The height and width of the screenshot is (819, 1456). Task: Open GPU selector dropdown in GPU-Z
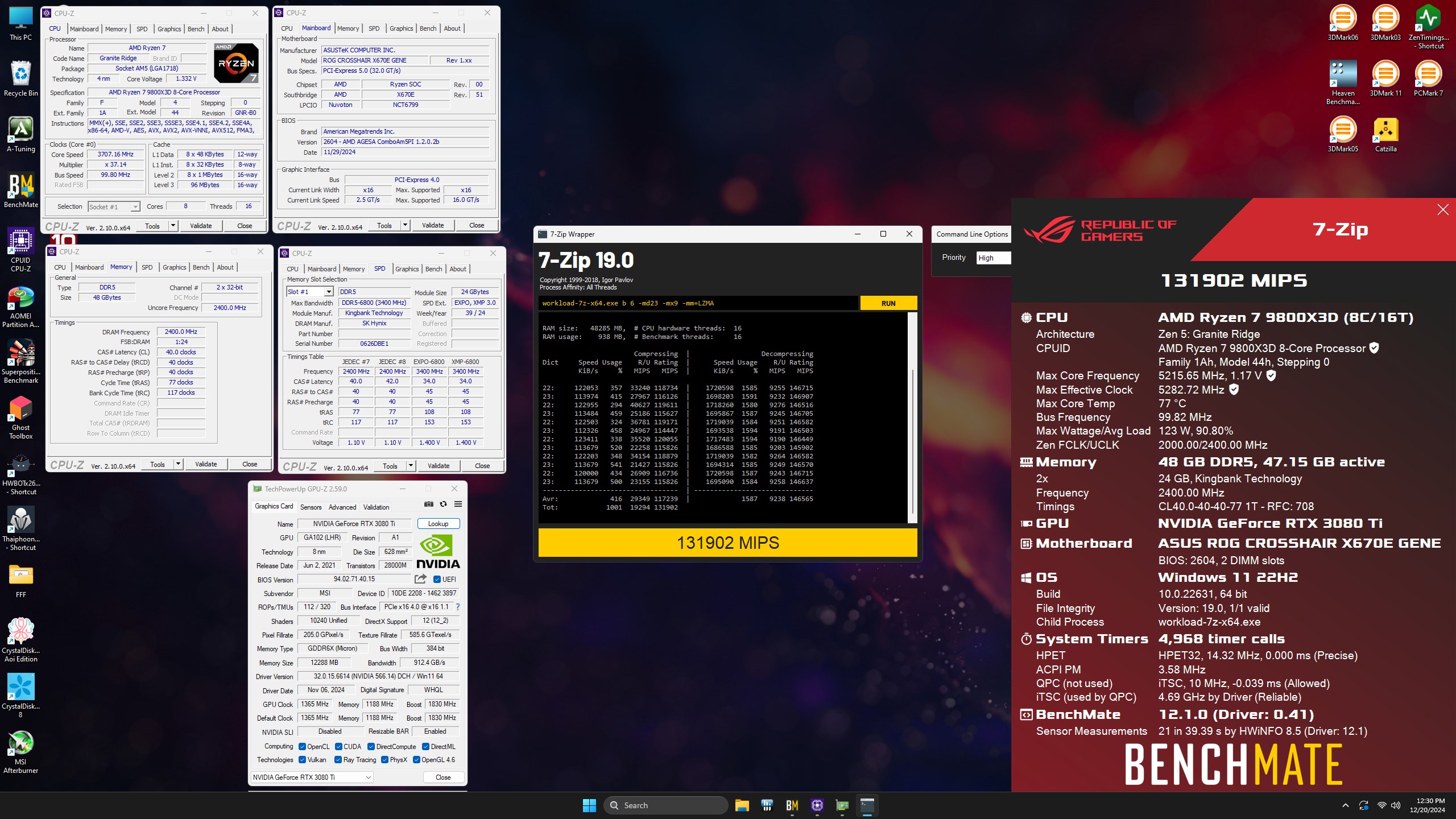pos(312,777)
